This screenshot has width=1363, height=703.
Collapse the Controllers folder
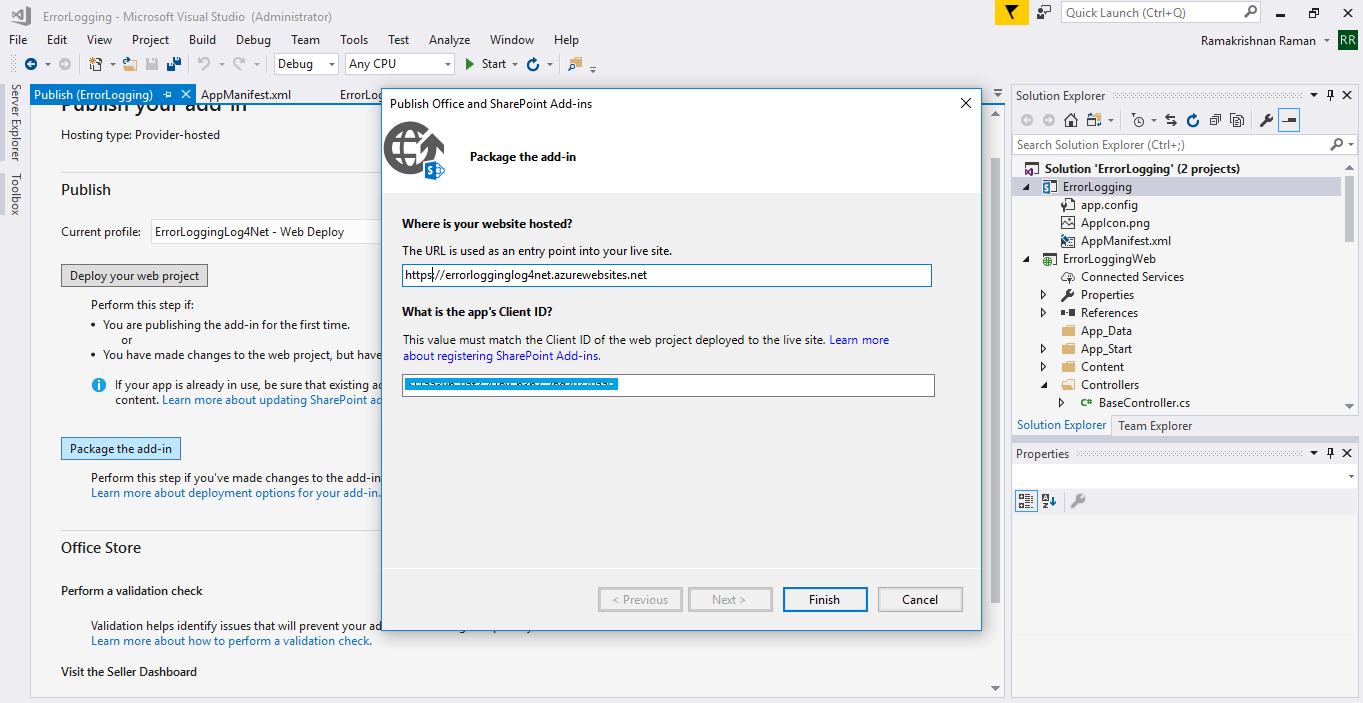pos(1044,385)
